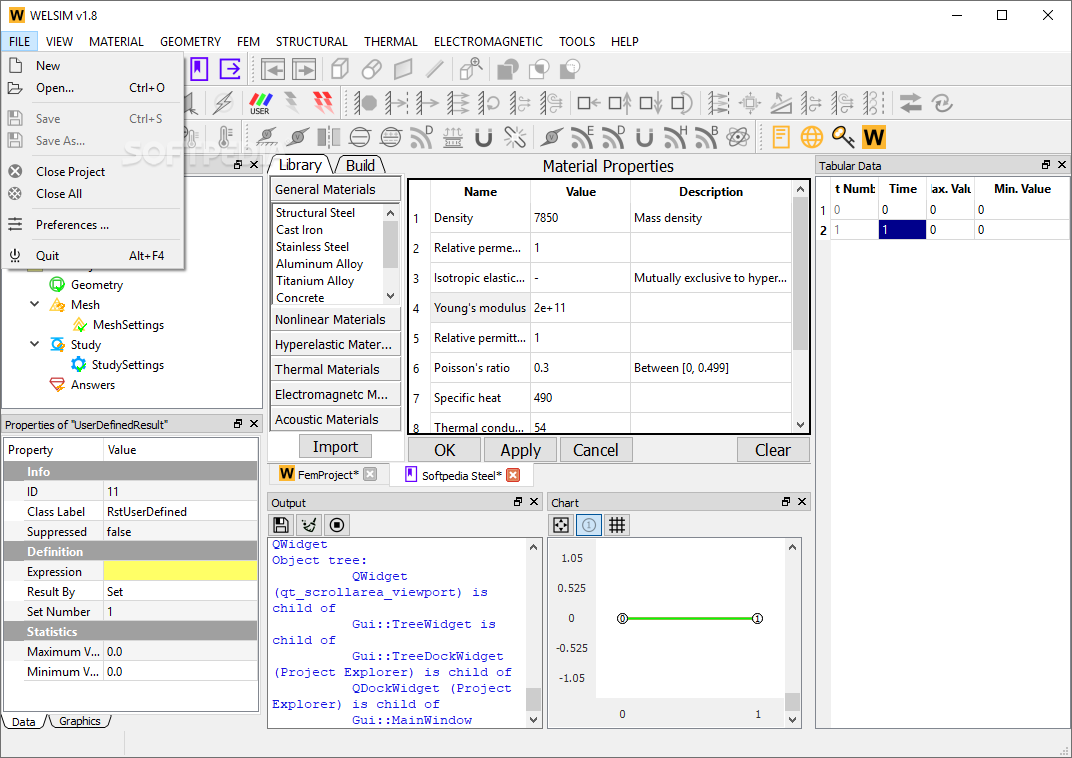Collapse the Study tree node
The height and width of the screenshot is (758, 1072).
34,344
